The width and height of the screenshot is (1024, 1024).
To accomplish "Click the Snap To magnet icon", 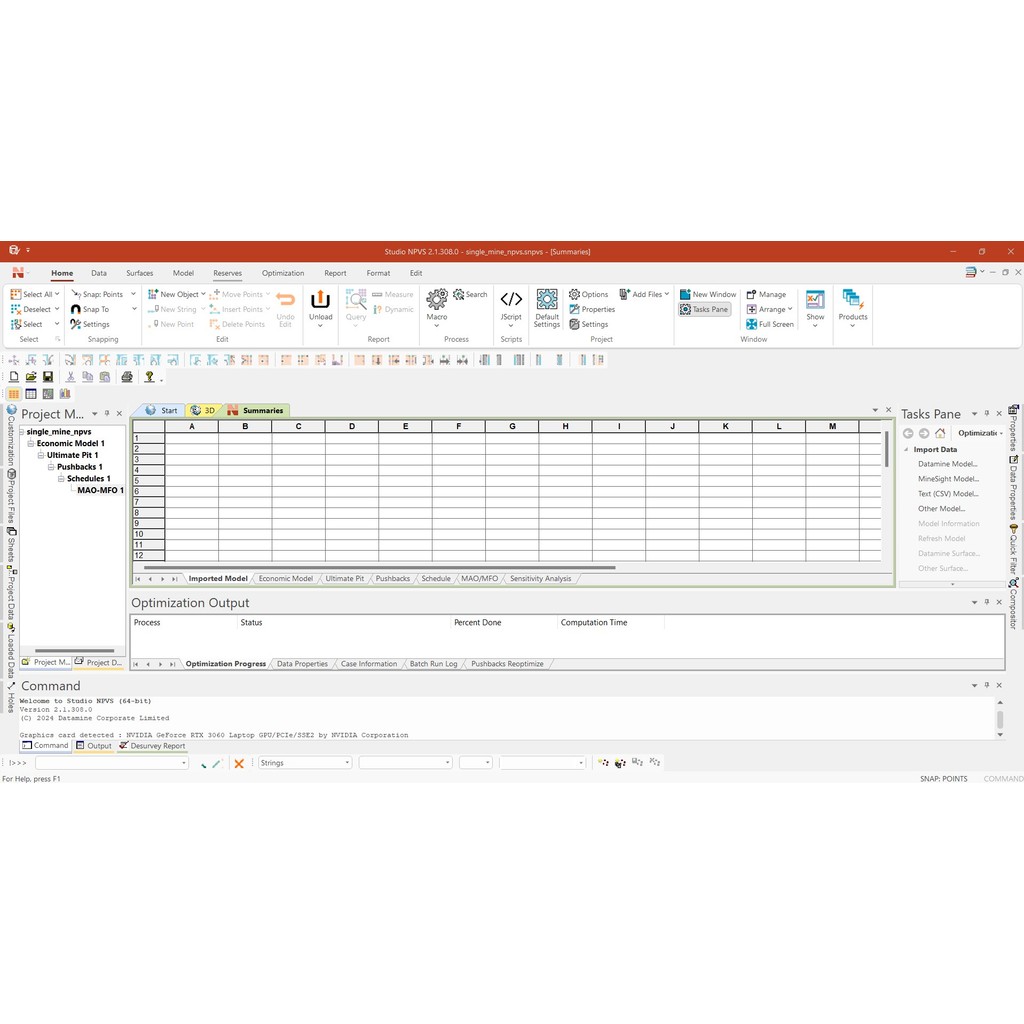I will click(x=76, y=310).
